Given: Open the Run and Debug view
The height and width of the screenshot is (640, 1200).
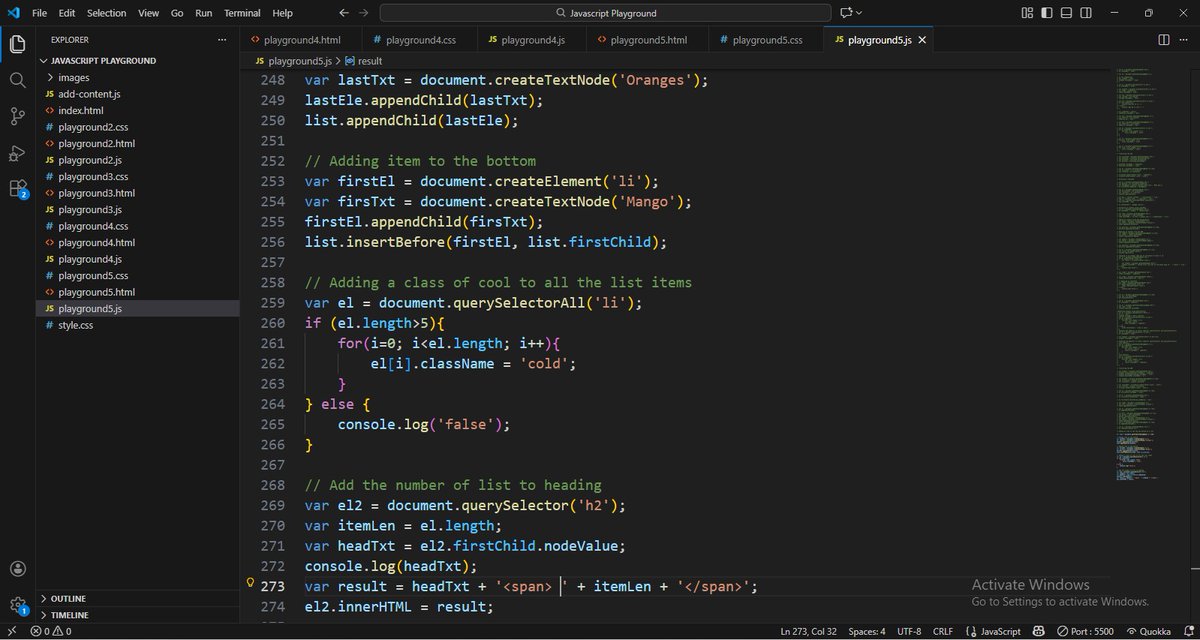Looking at the screenshot, I should point(17,152).
